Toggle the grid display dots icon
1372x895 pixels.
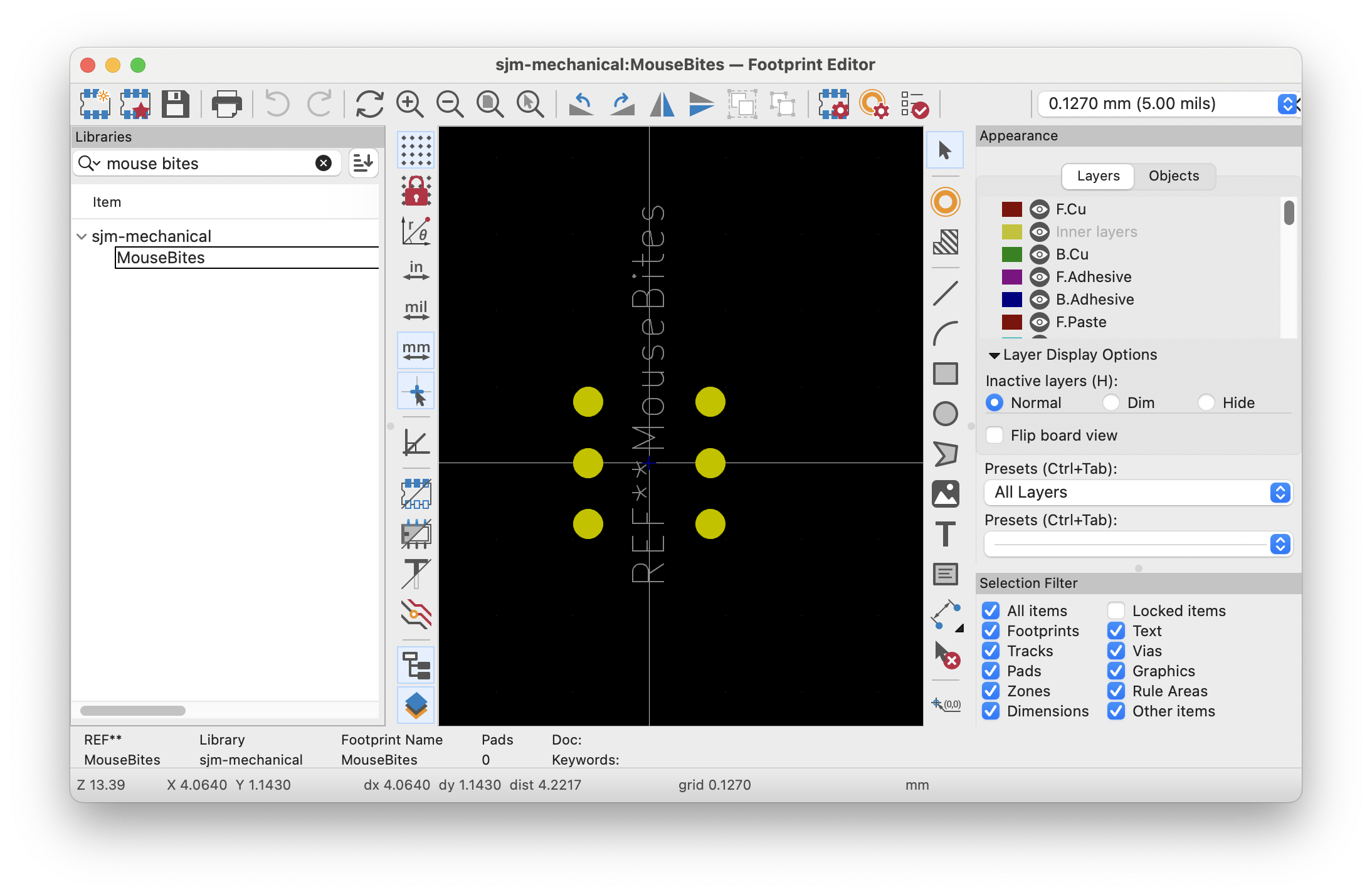point(416,150)
